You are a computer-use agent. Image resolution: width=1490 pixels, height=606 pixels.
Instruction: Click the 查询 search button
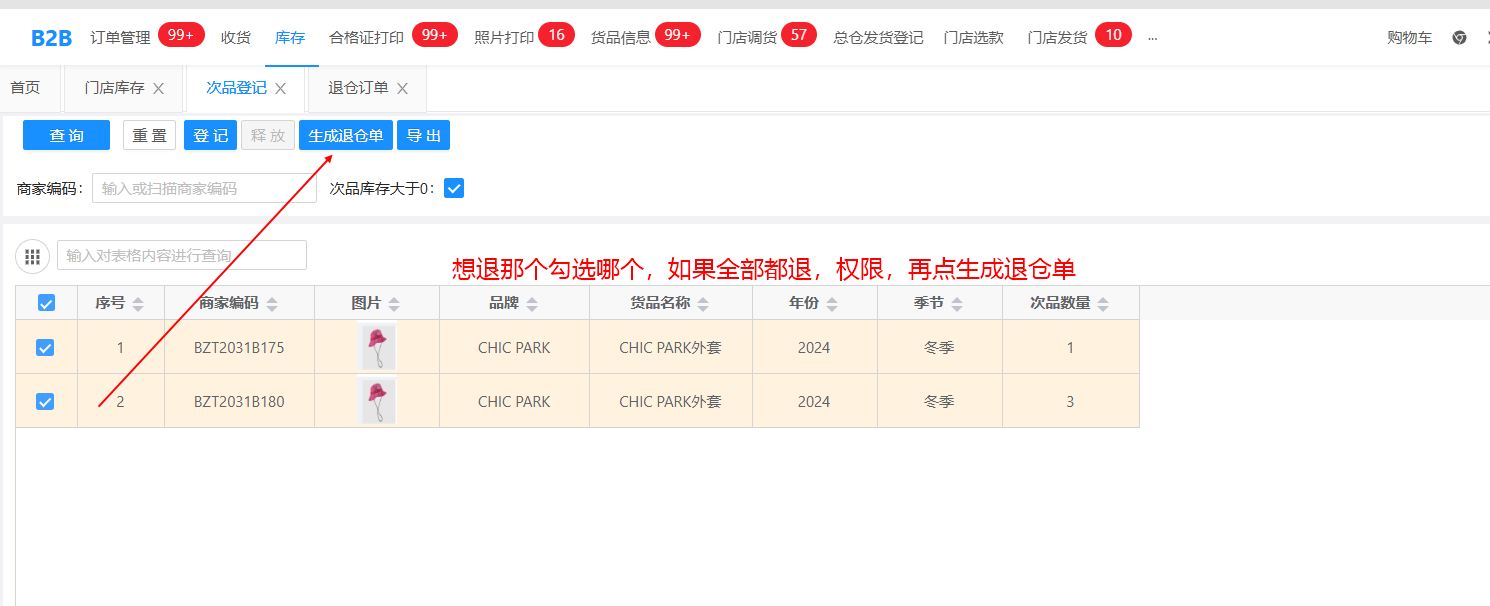(x=66, y=135)
